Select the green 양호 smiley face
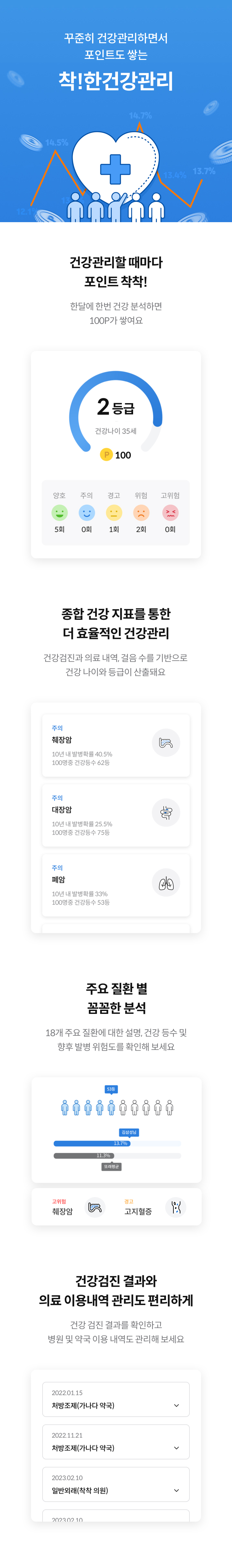 [59, 513]
